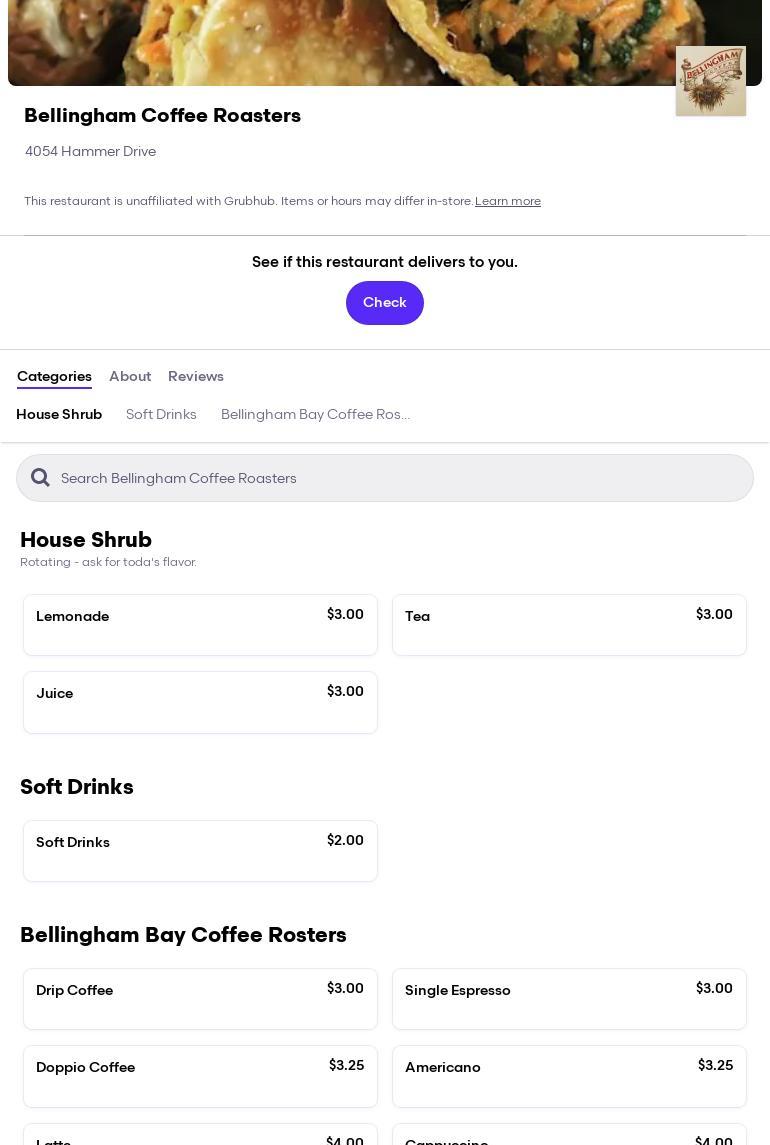770x1145 pixels.
Task: Switch to the About tab
Action: [x=130, y=376]
